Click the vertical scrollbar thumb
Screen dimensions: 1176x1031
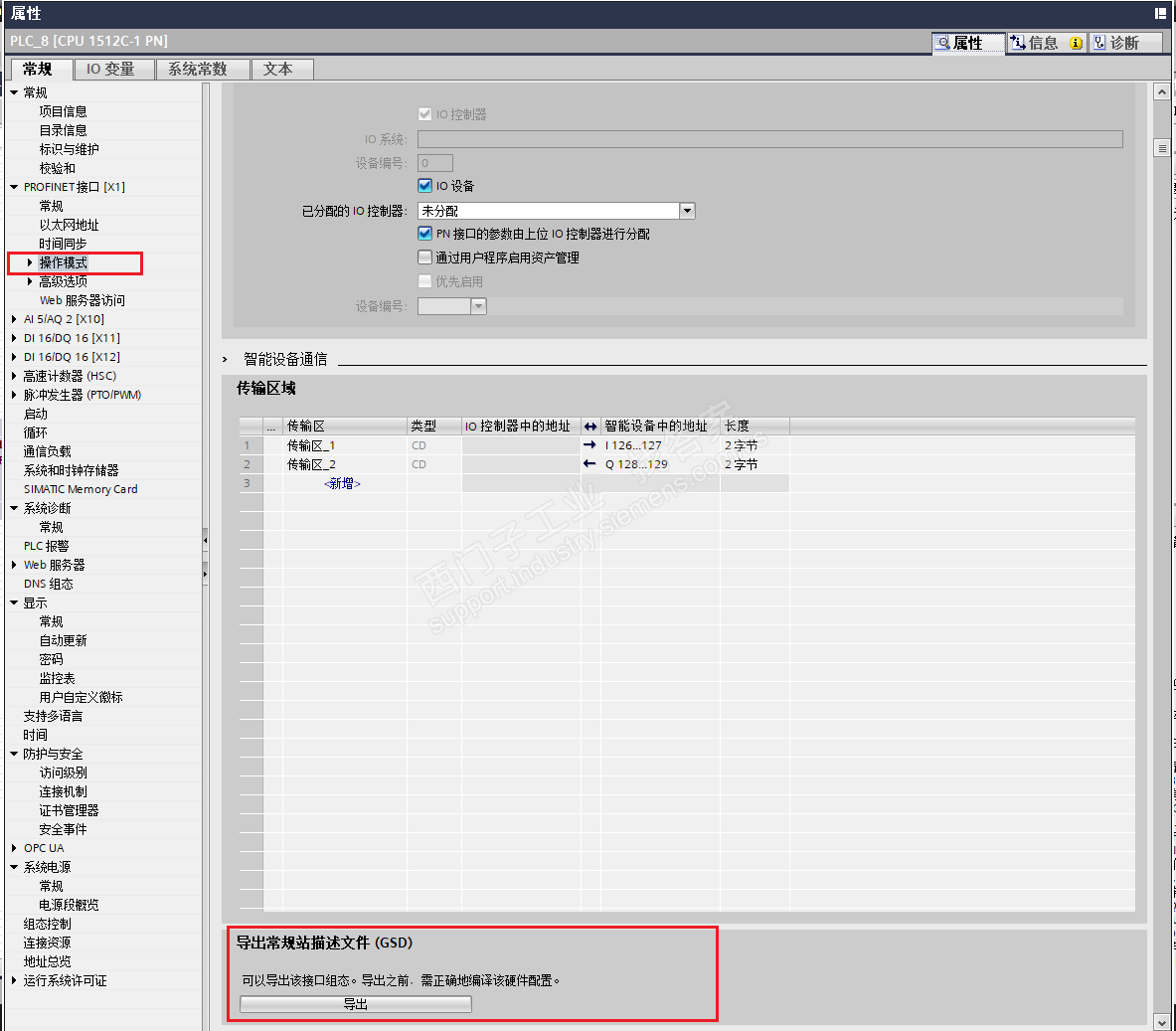[x=1162, y=148]
